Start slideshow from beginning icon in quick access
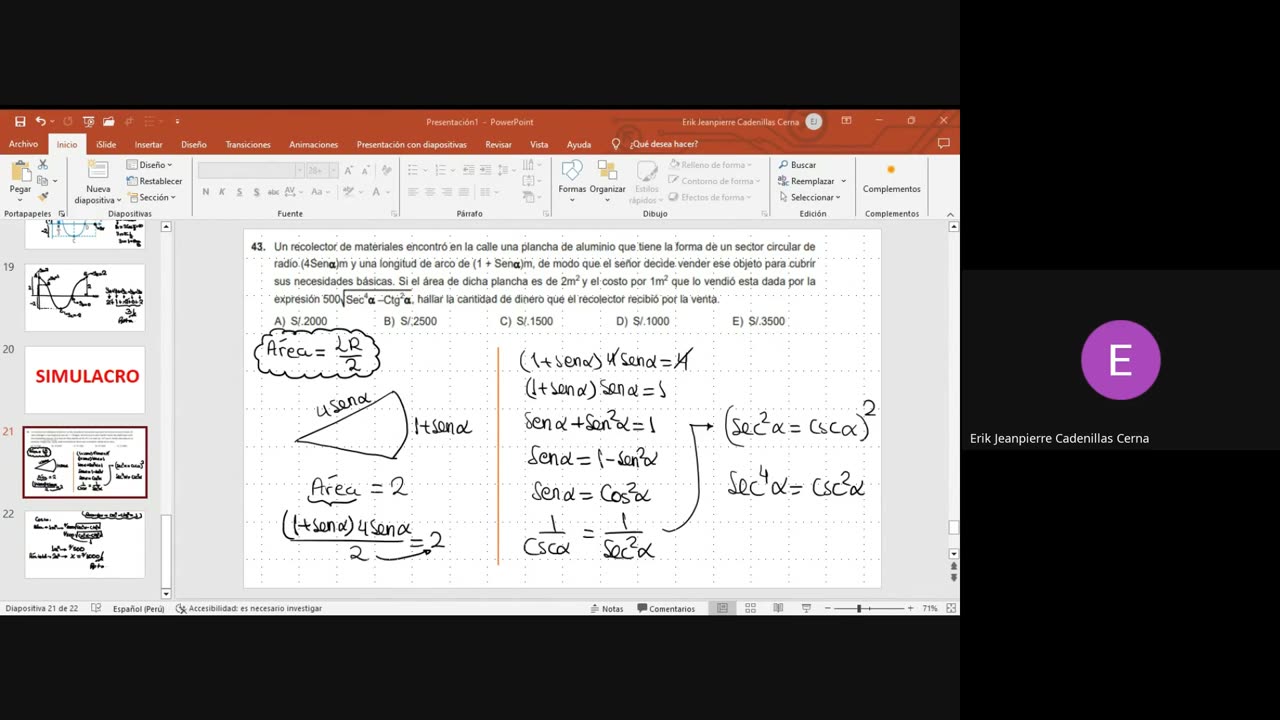Screen dimensions: 1280x720 click(x=88, y=121)
